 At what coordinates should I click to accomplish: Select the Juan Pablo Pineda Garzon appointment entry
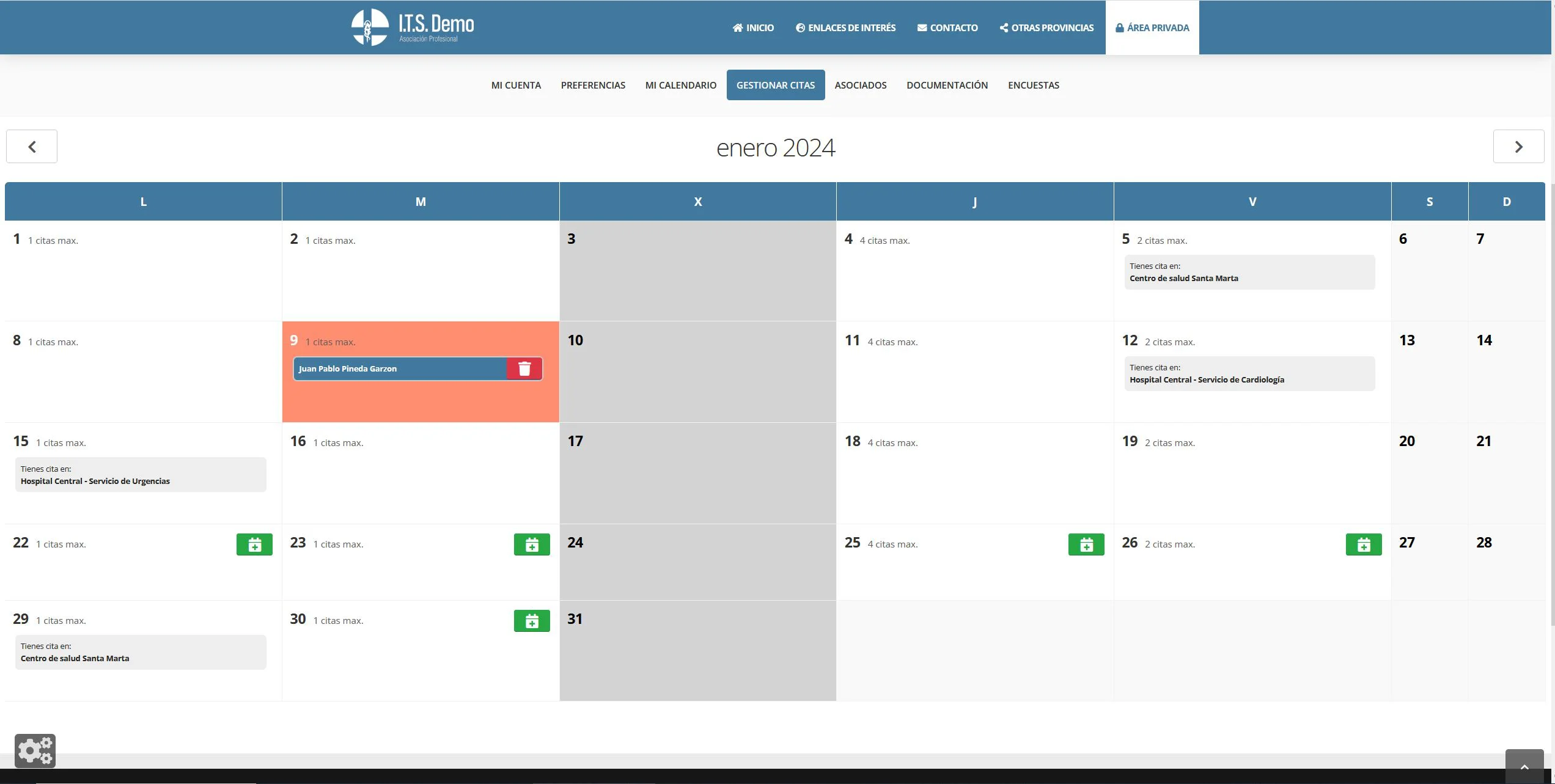coord(400,368)
